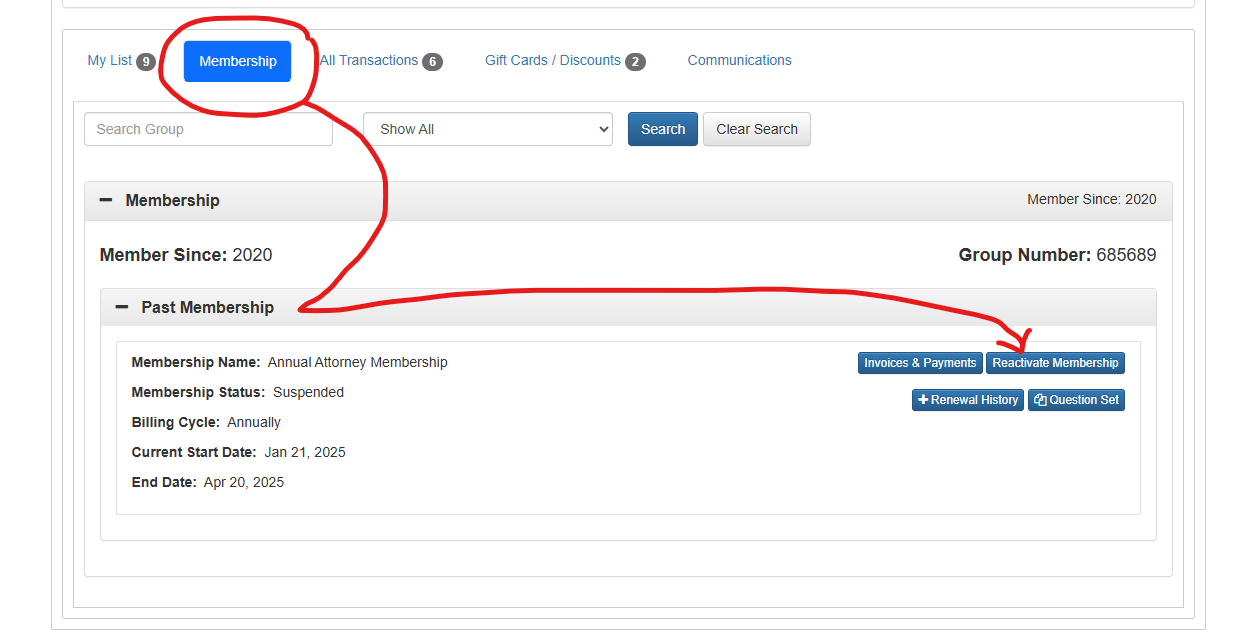Open Invoices & Payments
The image size is (1251, 643).
(920, 363)
